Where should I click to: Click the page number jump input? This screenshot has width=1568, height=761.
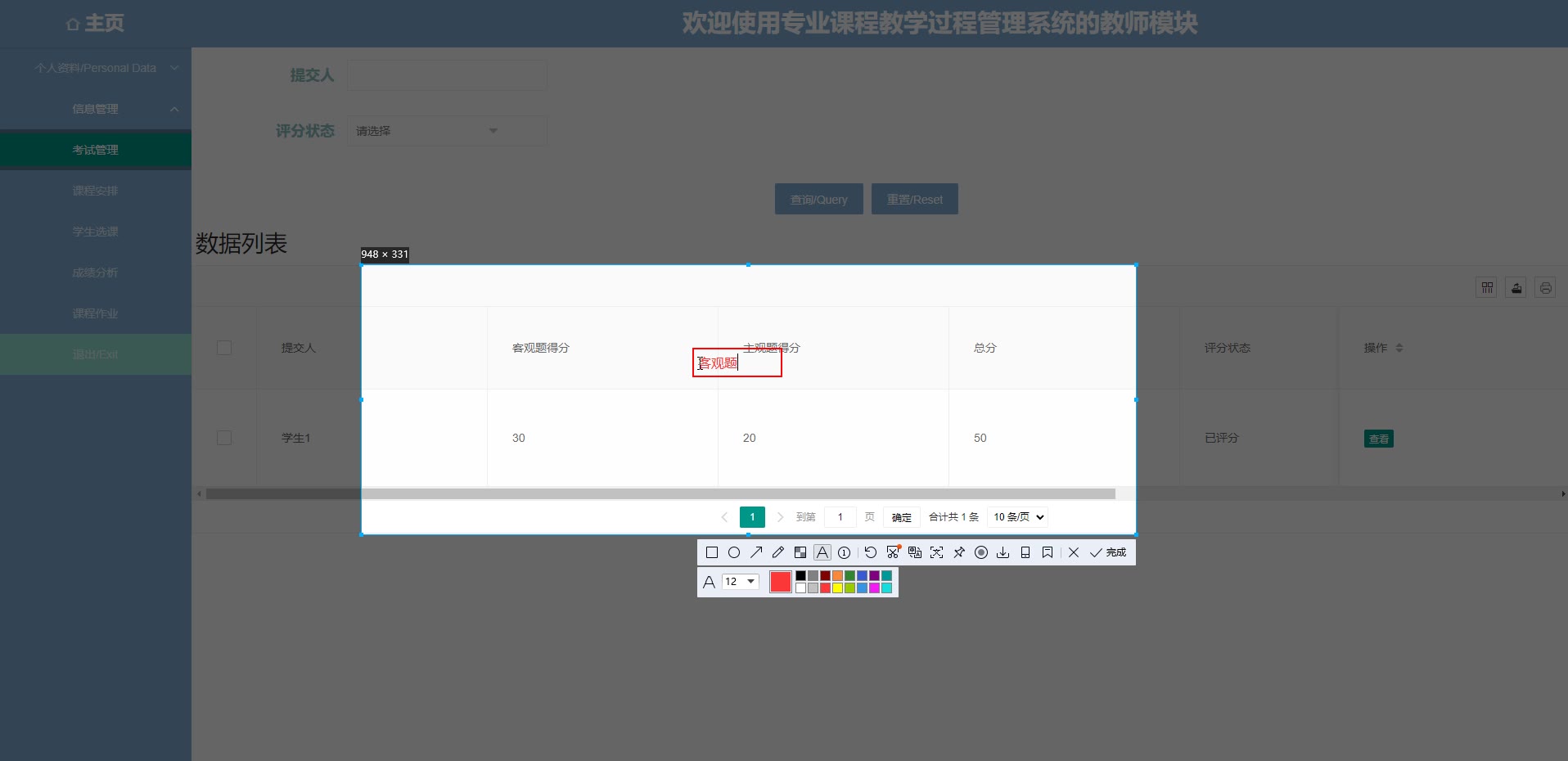[840, 517]
